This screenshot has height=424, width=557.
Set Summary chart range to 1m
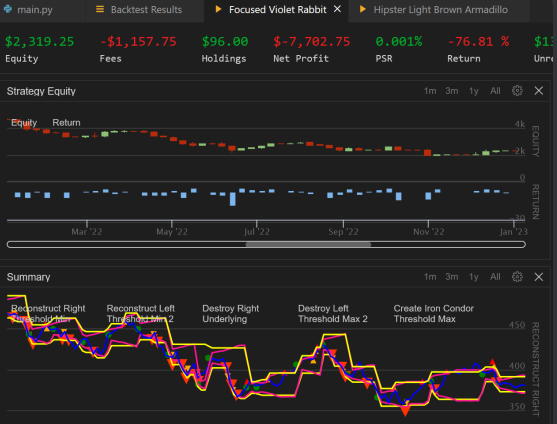point(430,277)
